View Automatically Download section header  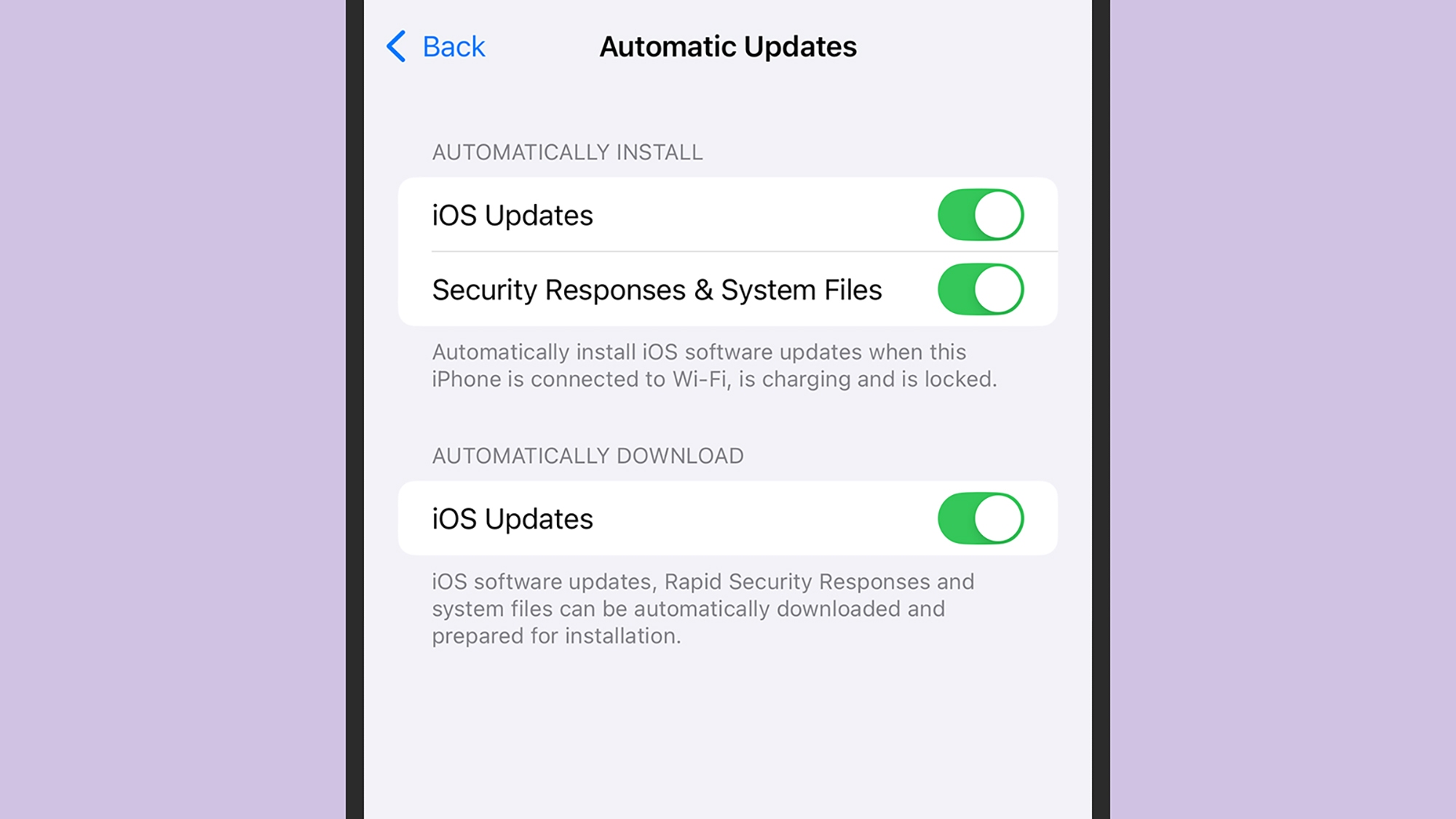click(x=587, y=456)
